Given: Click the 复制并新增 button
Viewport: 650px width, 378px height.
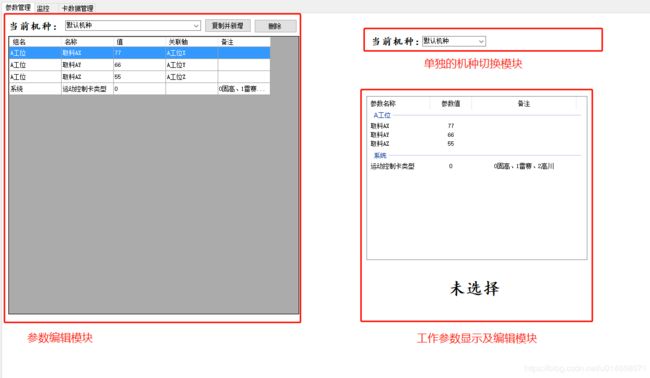Looking at the screenshot, I should [x=228, y=26].
